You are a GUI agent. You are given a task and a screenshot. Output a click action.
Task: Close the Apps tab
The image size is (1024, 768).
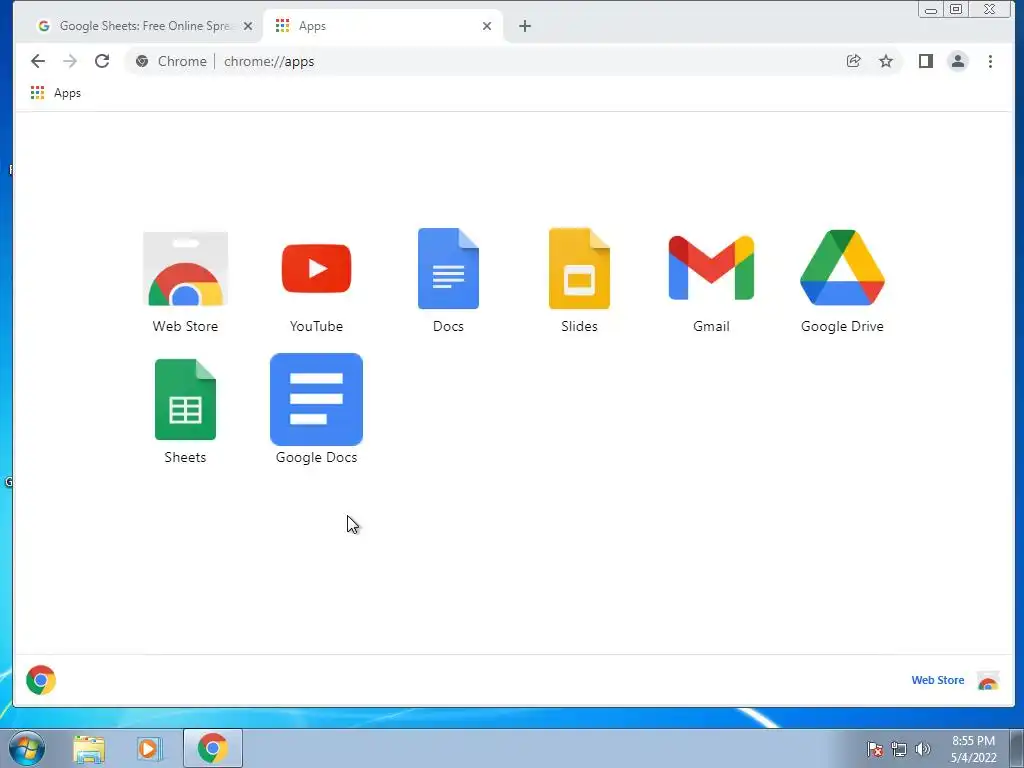pos(487,26)
